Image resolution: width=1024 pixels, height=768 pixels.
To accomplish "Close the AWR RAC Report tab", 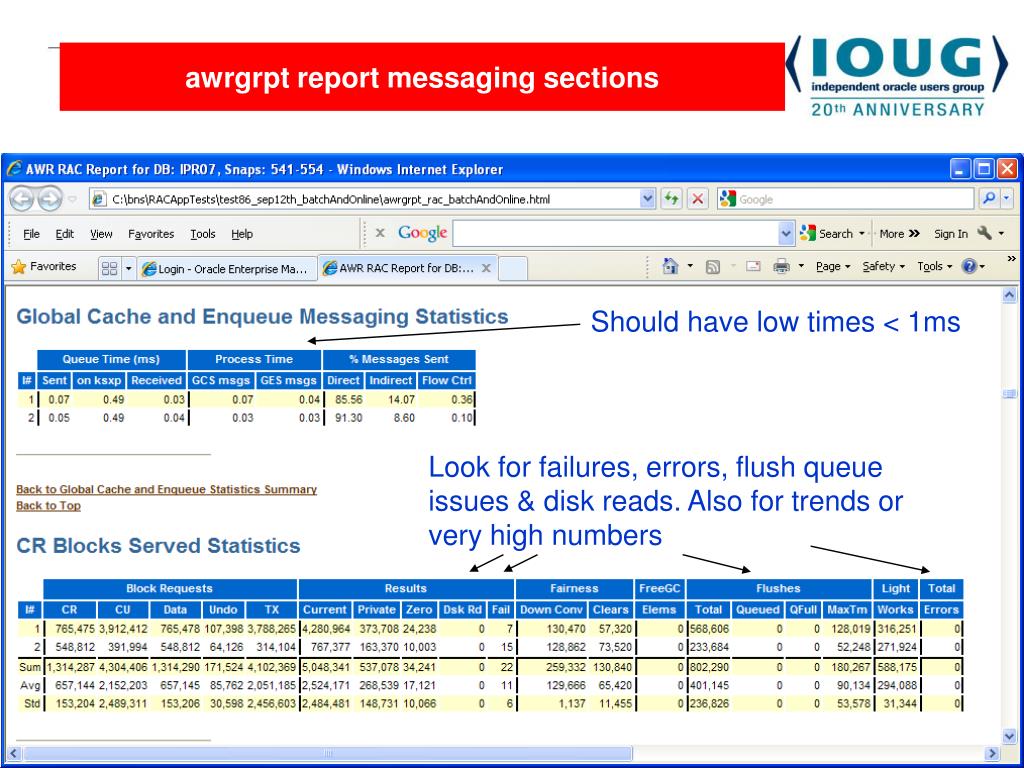I will [486, 268].
